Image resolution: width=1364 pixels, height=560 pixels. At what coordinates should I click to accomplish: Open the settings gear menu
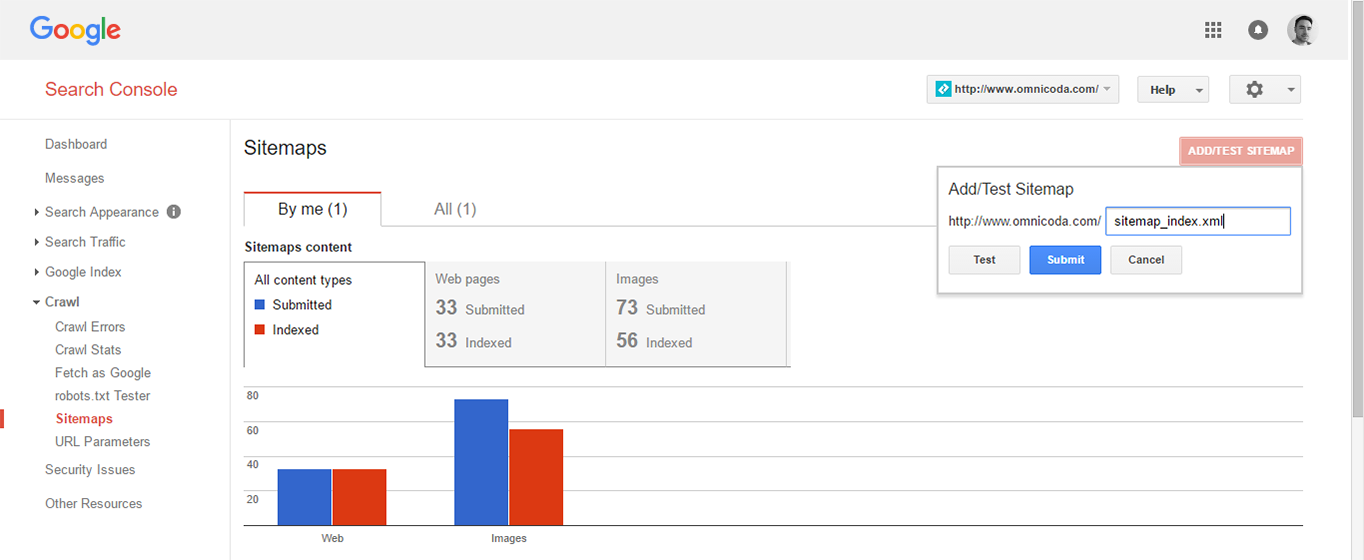click(1265, 89)
